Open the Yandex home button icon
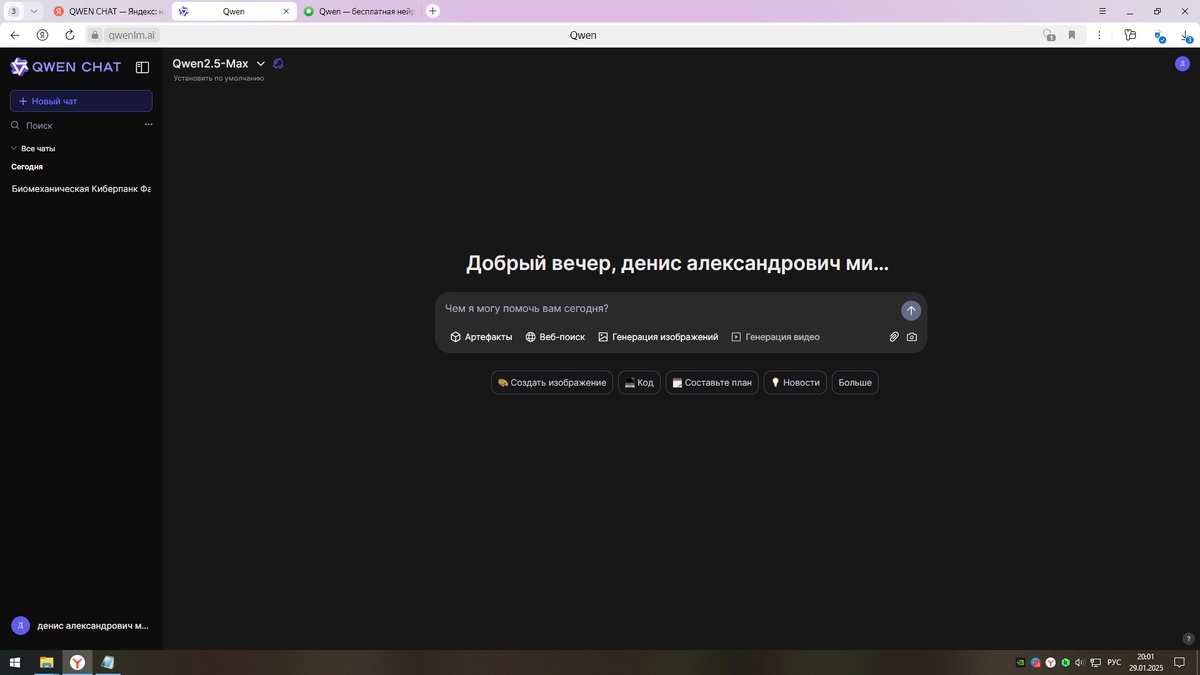This screenshot has height=675, width=1200. [x=42, y=35]
